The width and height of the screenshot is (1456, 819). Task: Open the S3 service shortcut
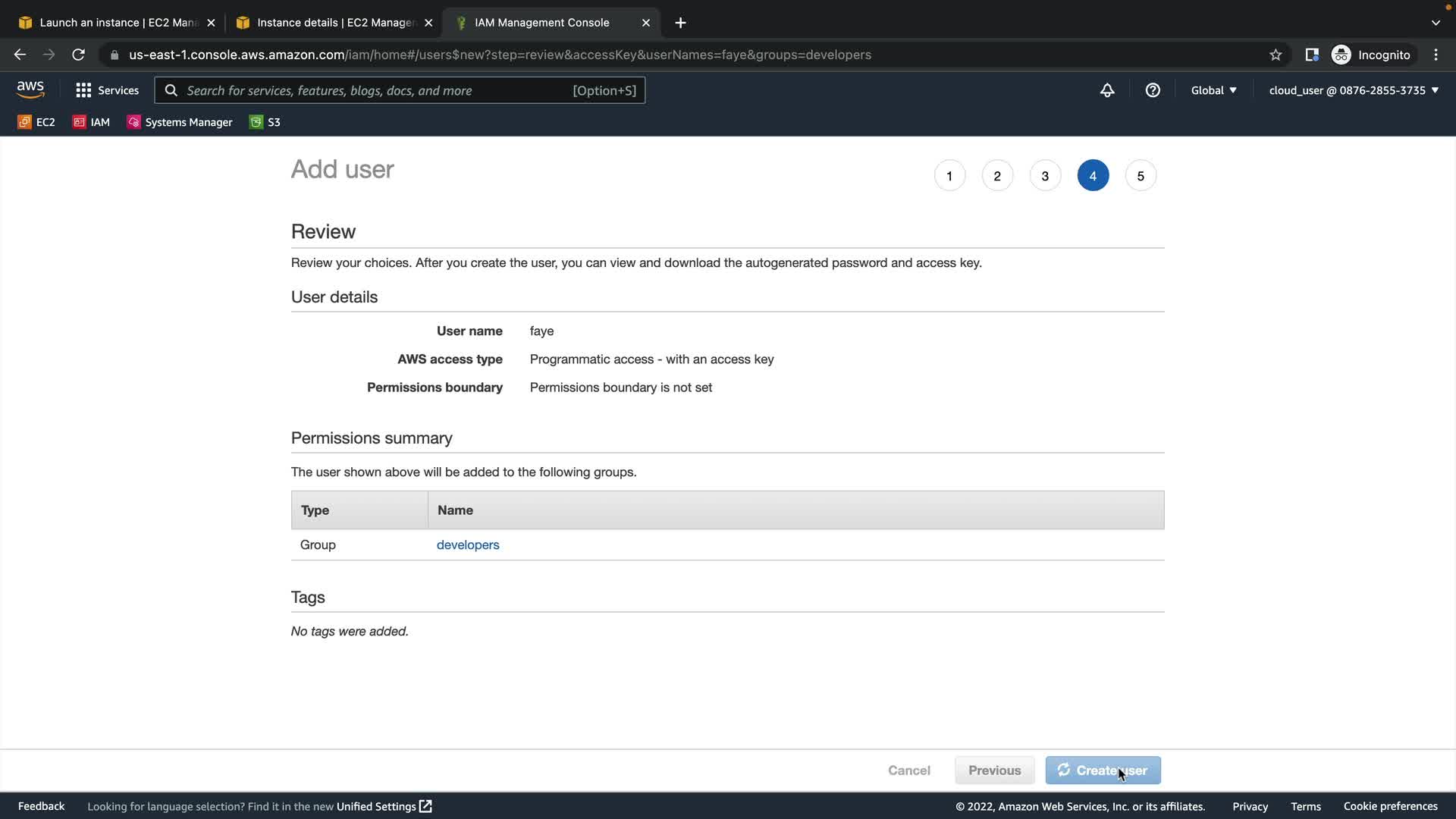265,122
